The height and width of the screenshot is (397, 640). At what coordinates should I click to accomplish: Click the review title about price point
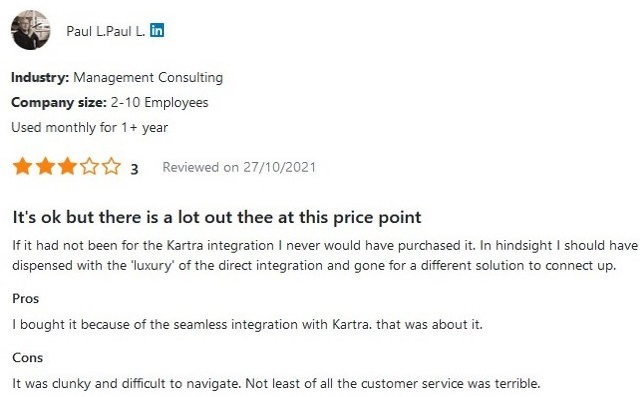coord(217,217)
